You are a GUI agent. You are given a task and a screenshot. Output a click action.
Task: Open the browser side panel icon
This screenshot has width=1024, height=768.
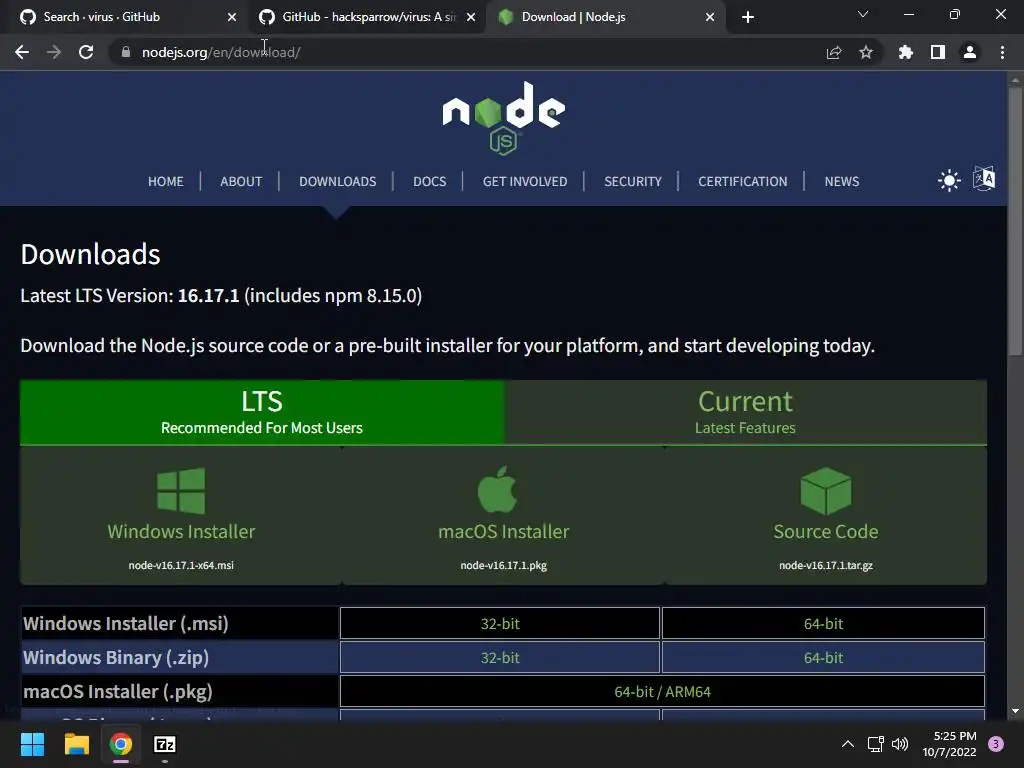pos(938,52)
